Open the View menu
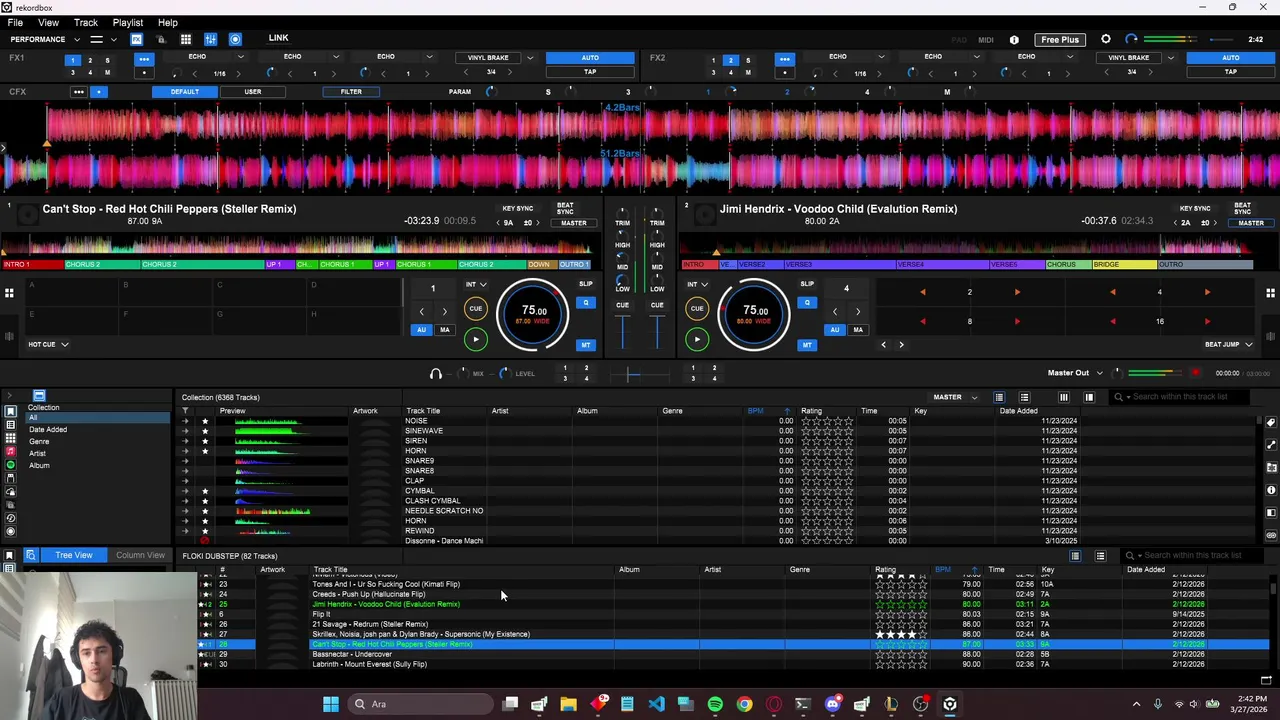Viewport: 1280px width, 720px height. point(48,22)
